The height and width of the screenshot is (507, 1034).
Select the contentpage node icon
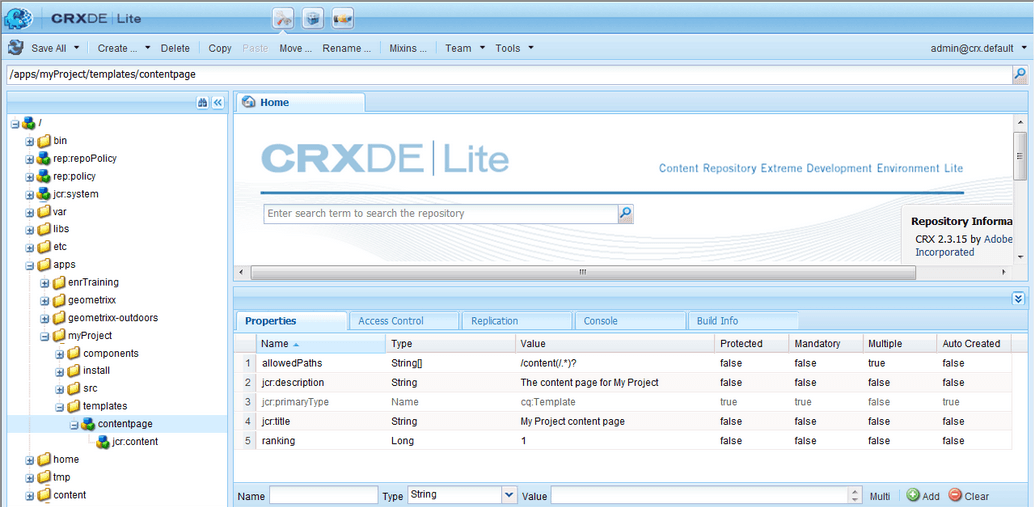click(x=88, y=424)
